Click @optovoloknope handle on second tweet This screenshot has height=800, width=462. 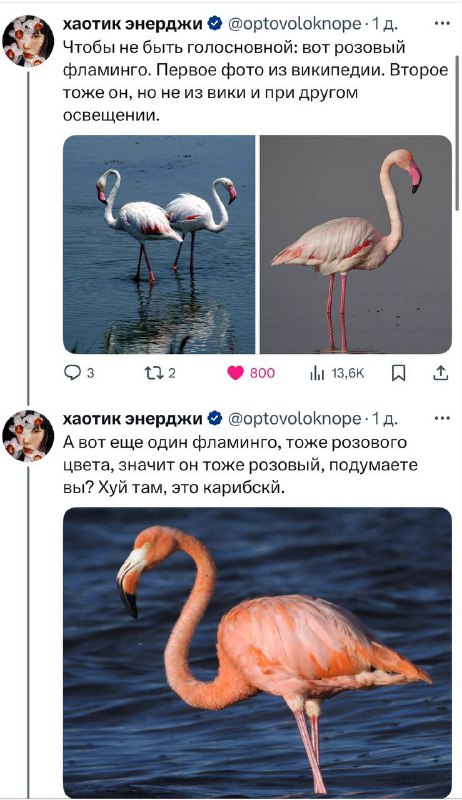pos(294,418)
